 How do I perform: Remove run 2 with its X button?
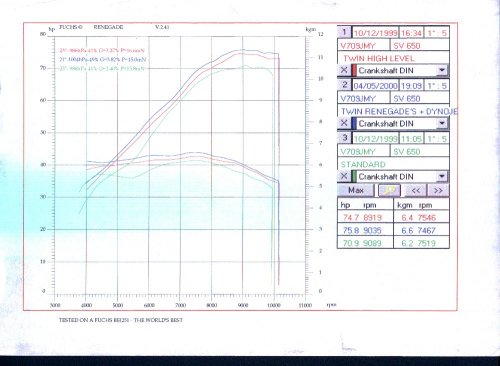344,123
